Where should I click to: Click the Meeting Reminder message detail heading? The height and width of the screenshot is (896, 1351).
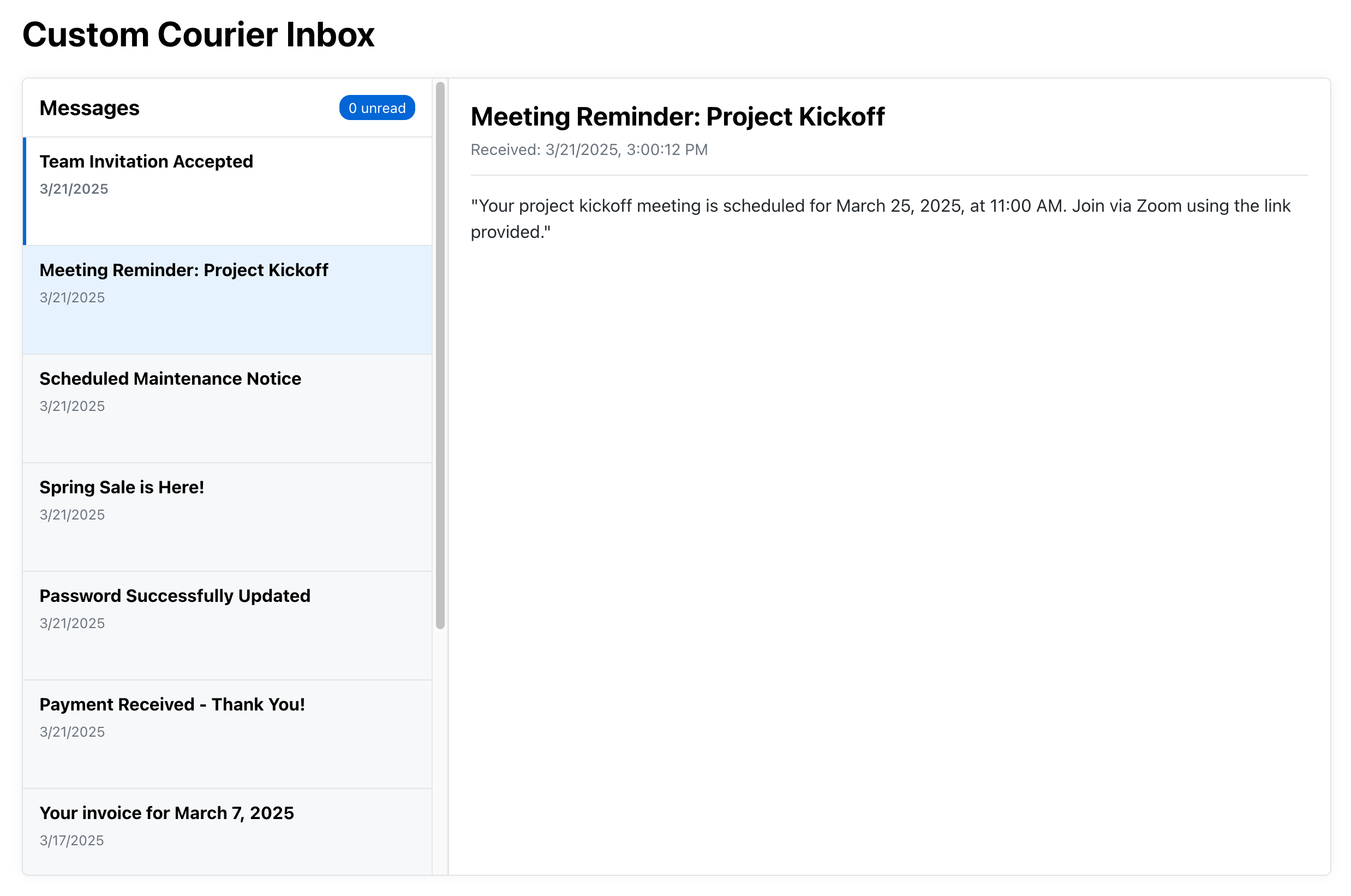coord(678,117)
